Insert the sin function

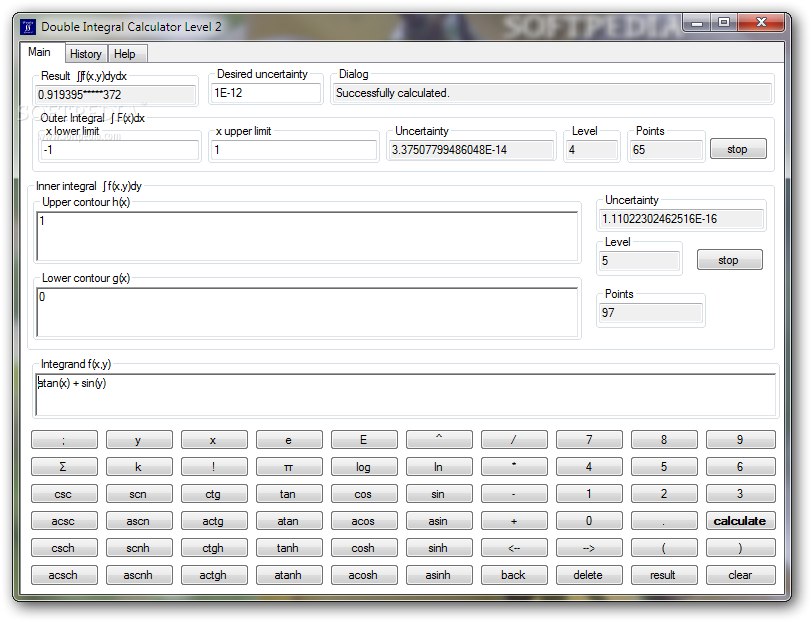click(x=439, y=494)
